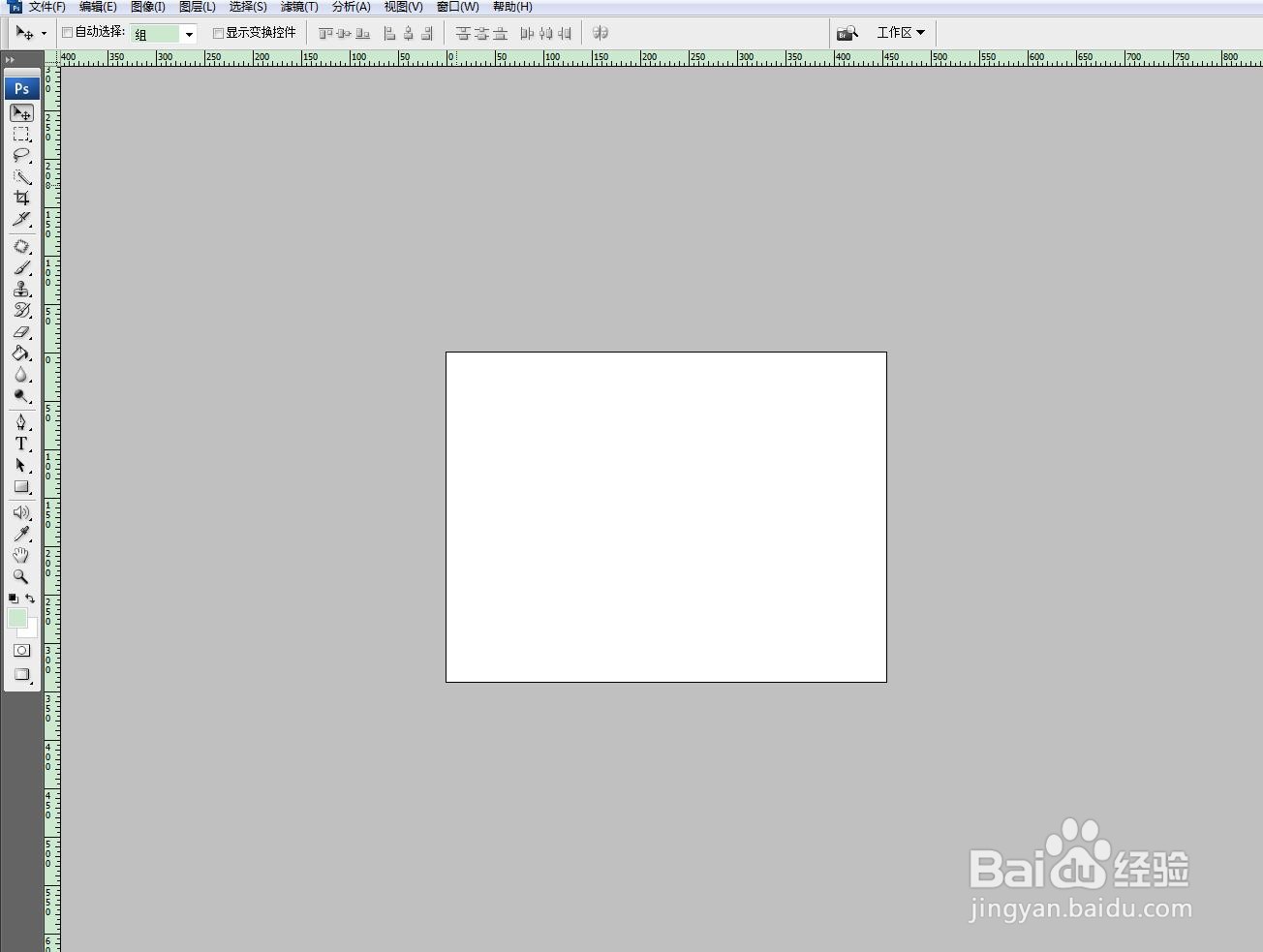
Task: Align bottom edges button
Action: tap(363, 33)
